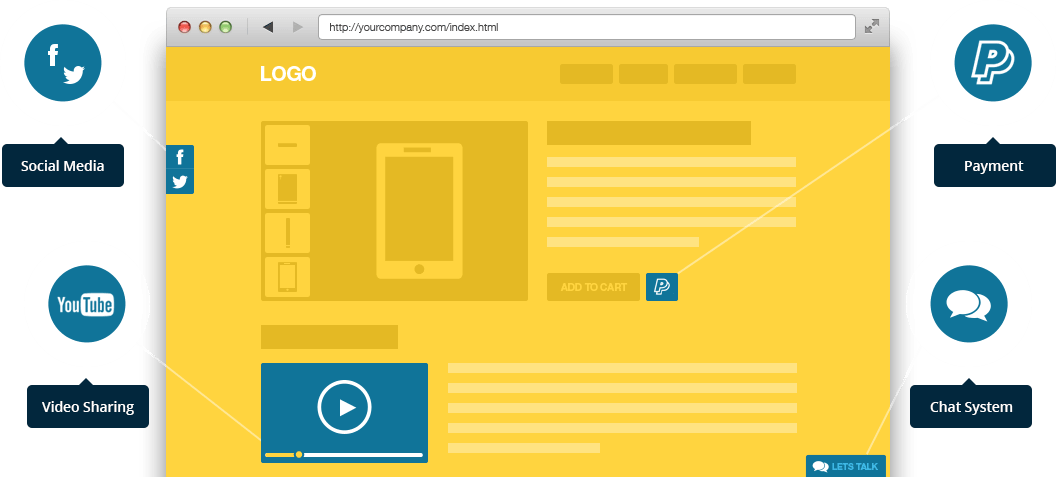Screen dimensions: 1057x477
Task: Click the fullscreen expand arrows icon
Action: tap(872, 27)
